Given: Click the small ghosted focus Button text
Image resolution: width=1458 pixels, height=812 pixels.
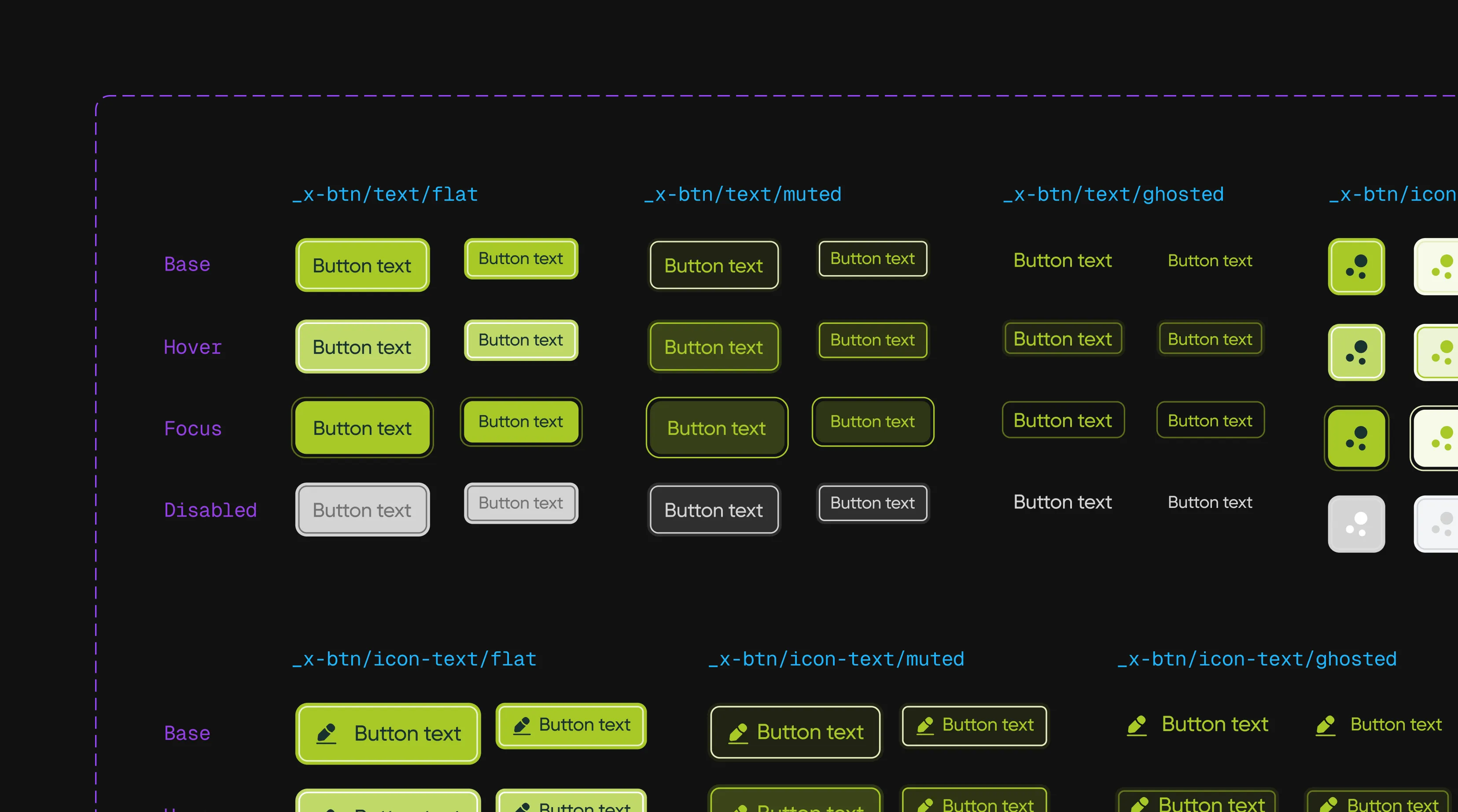Looking at the screenshot, I should tap(1210, 420).
